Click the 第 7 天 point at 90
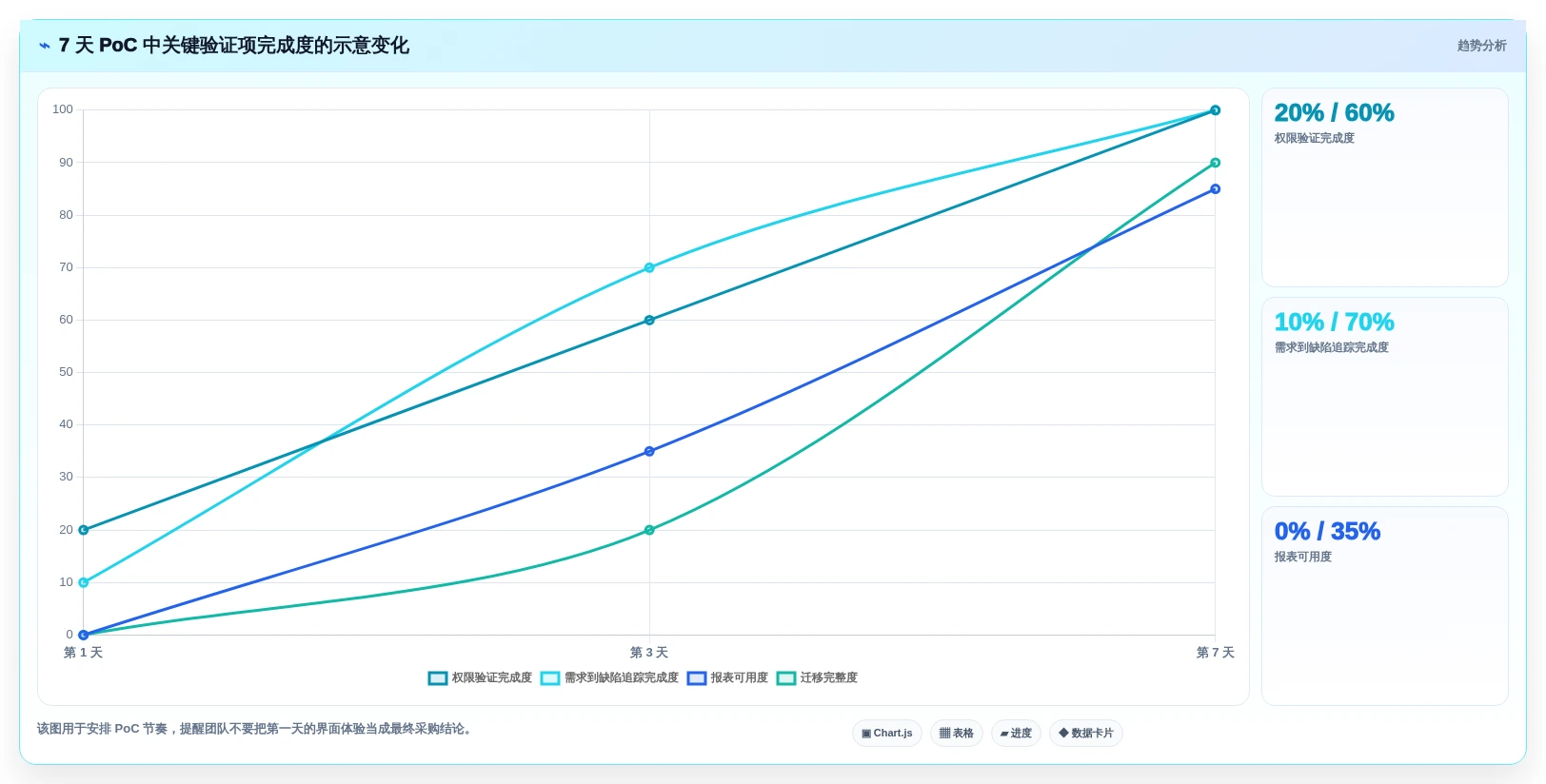The width and height of the screenshot is (1546, 784). pos(1215,163)
